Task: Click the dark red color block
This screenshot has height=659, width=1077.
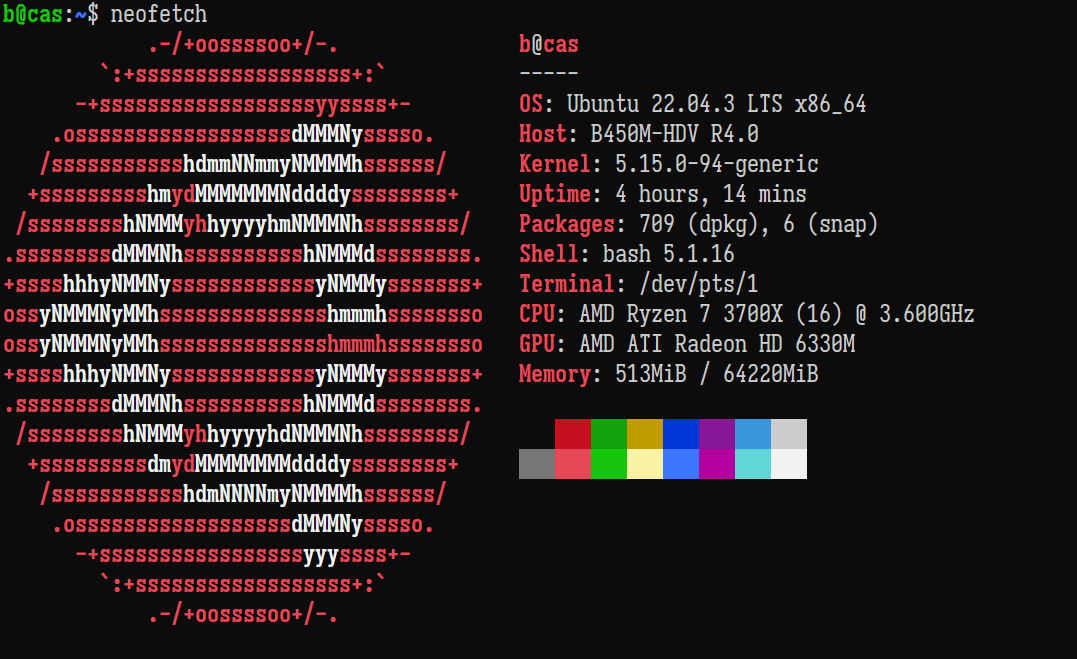Action: coord(573,434)
